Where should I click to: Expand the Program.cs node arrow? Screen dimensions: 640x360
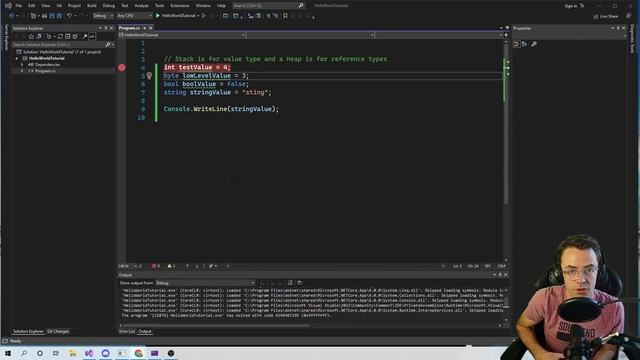[22, 71]
